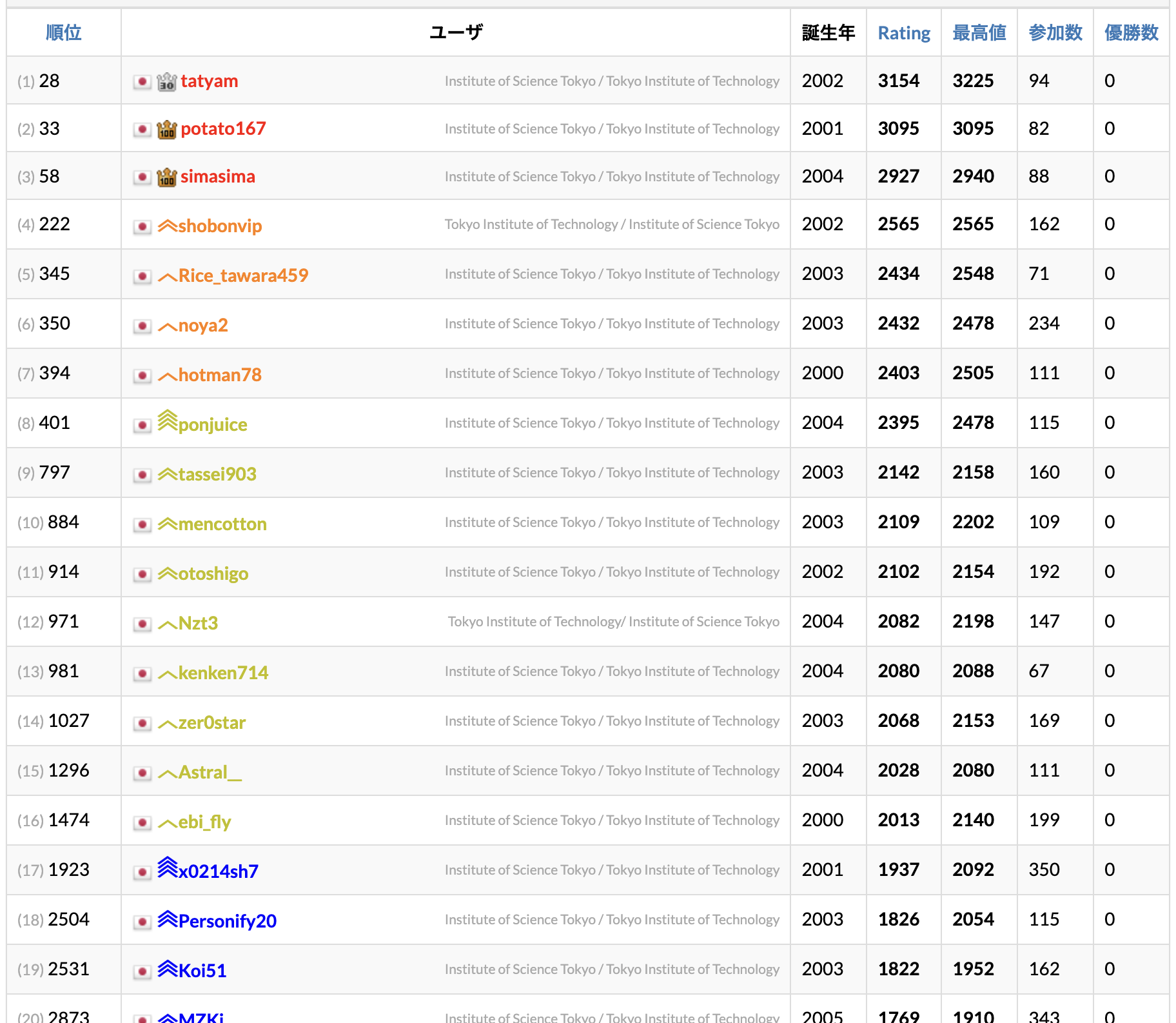Click the yellow double chevron beside tassei903
Screen dimensions: 1176x1023
[x=168, y=474]
